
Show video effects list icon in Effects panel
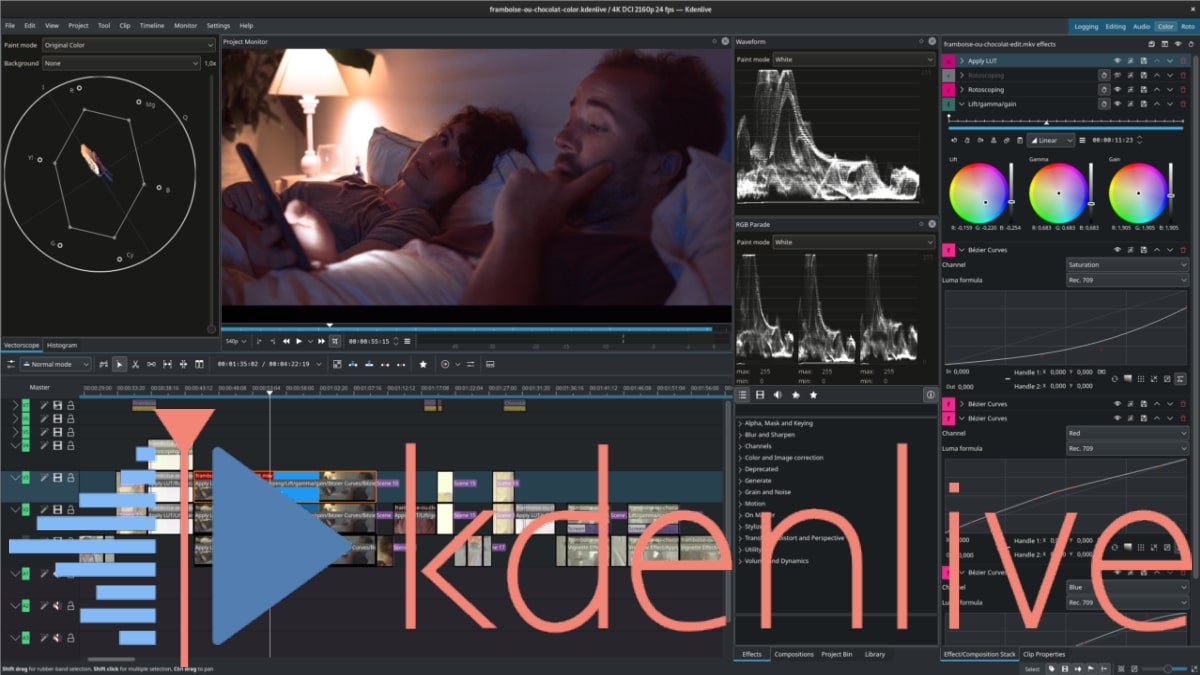[760, 395]
